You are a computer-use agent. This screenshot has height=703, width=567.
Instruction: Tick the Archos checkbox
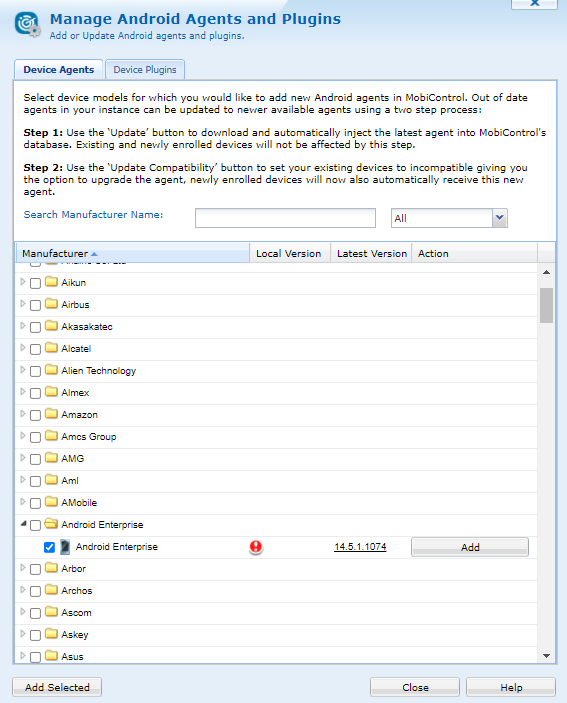coord(35,591)
